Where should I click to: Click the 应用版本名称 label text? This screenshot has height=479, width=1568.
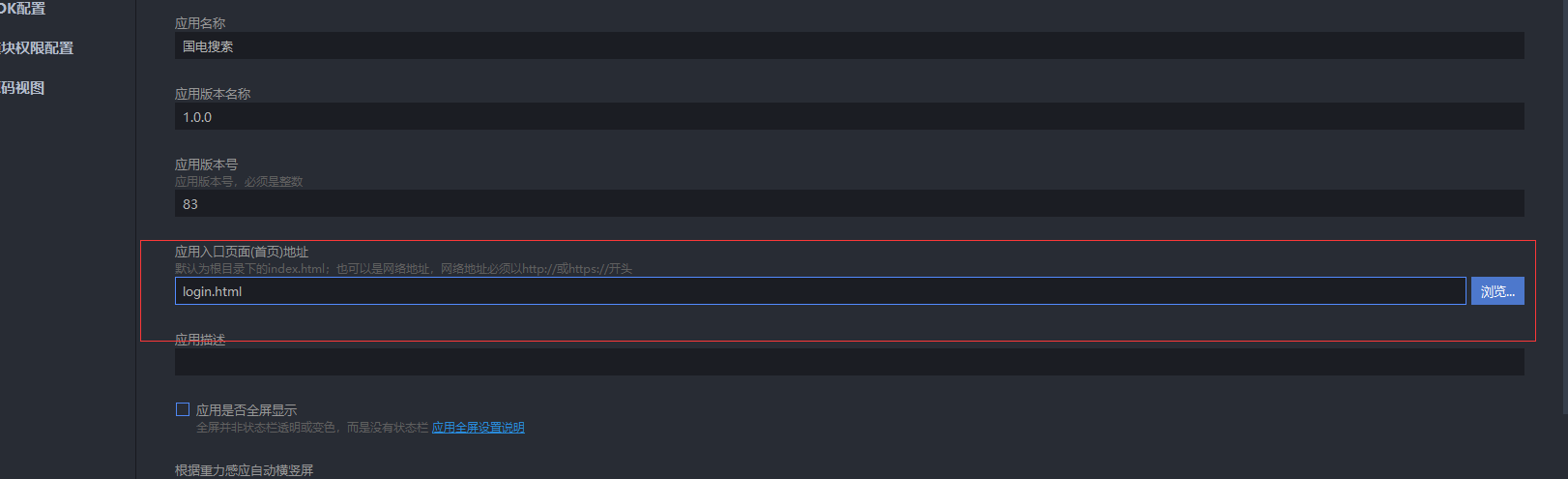tap(213, 94)
